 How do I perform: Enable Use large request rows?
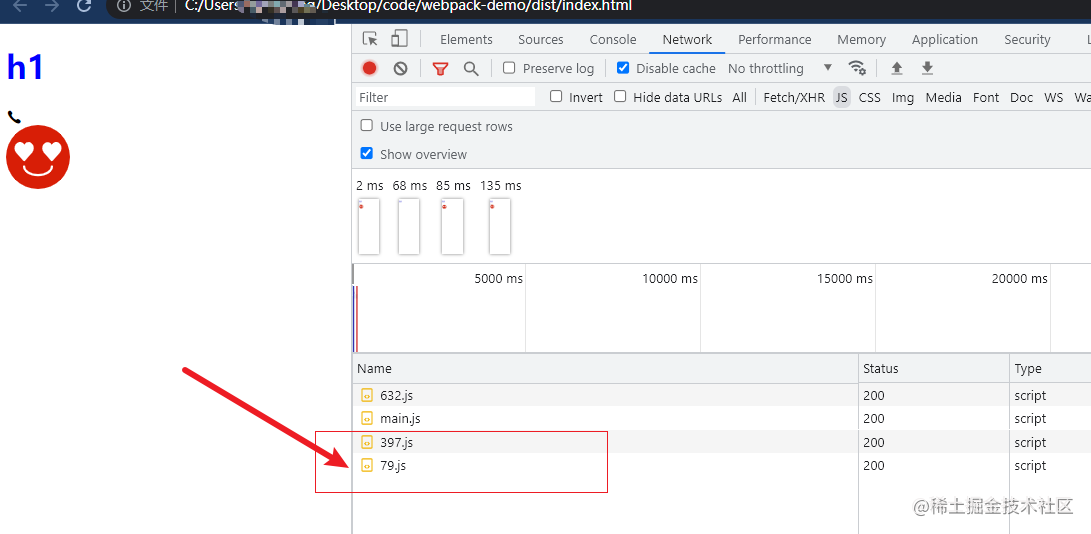click(366, 125)
